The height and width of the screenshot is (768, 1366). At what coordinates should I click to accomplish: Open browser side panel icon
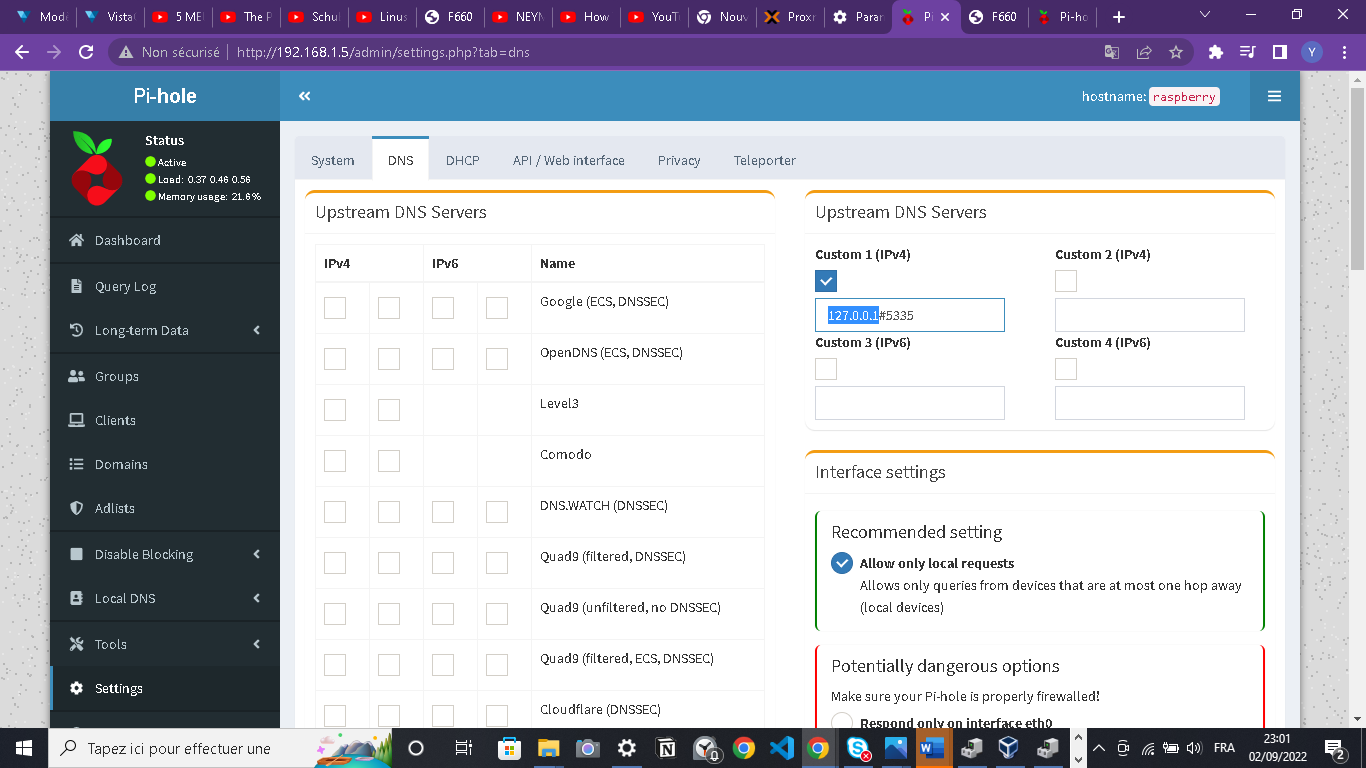pos(1279,52)
